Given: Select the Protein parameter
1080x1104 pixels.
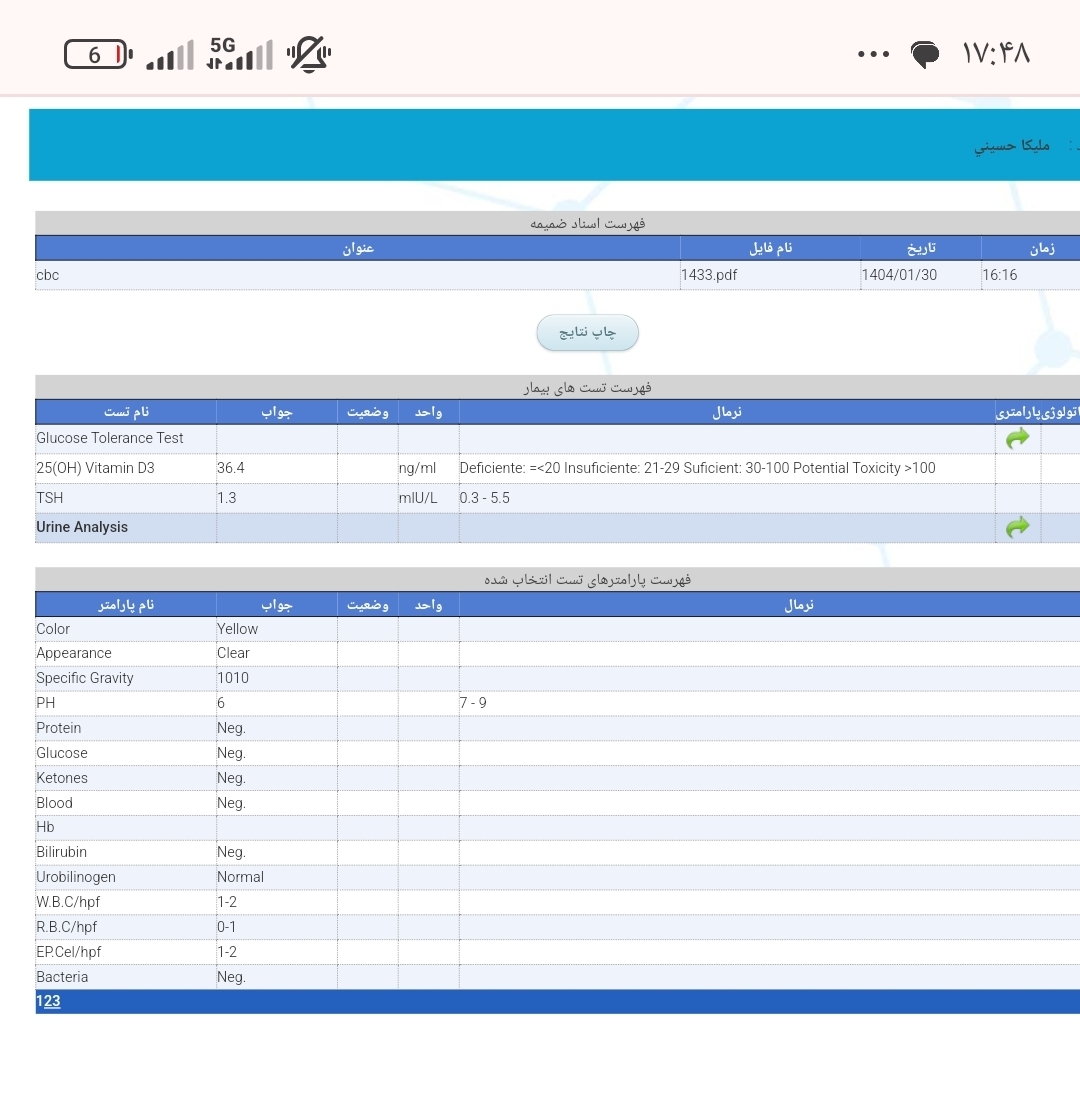Looking at the screenshot, I should pos(58,728).
